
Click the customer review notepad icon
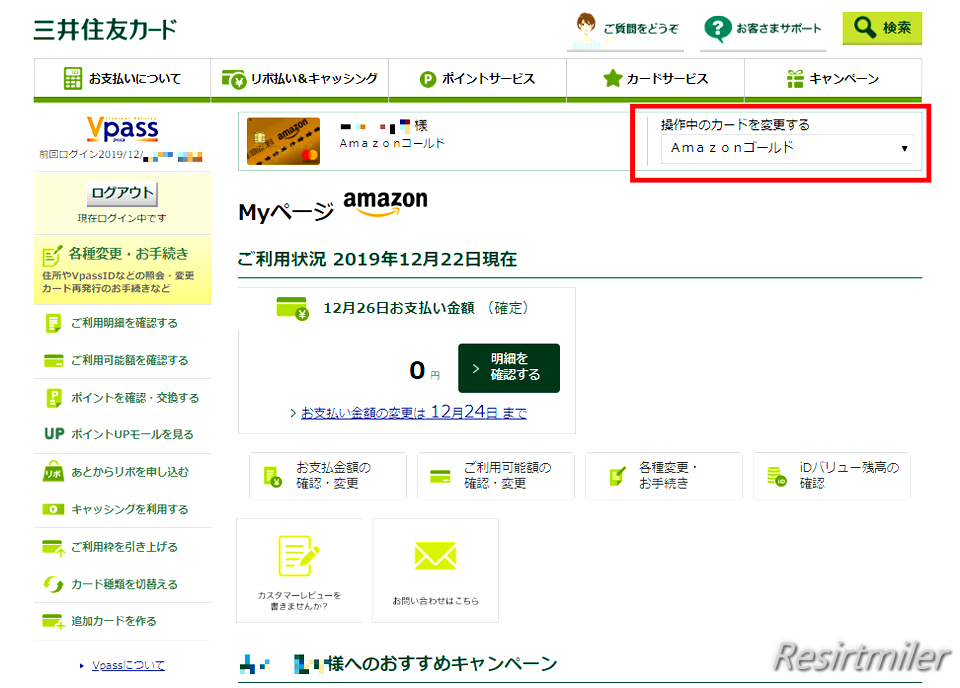pos(299,556)
